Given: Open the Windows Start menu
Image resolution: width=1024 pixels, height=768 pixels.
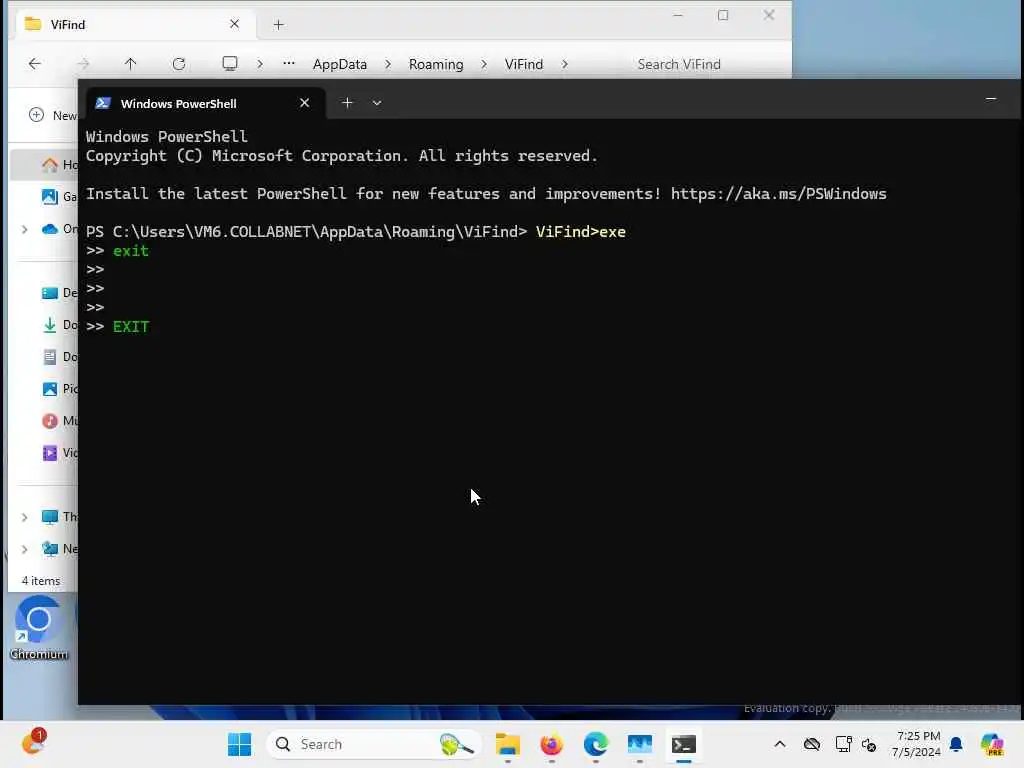Looking at the screenshot, I should click(x=239, y=744).
